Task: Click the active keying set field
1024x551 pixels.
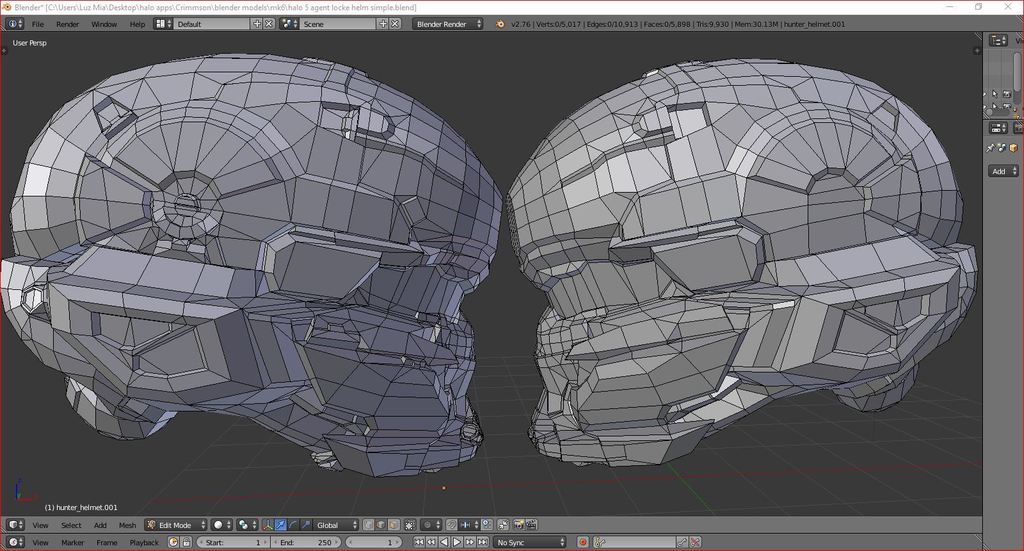Action: pos(634,543)
